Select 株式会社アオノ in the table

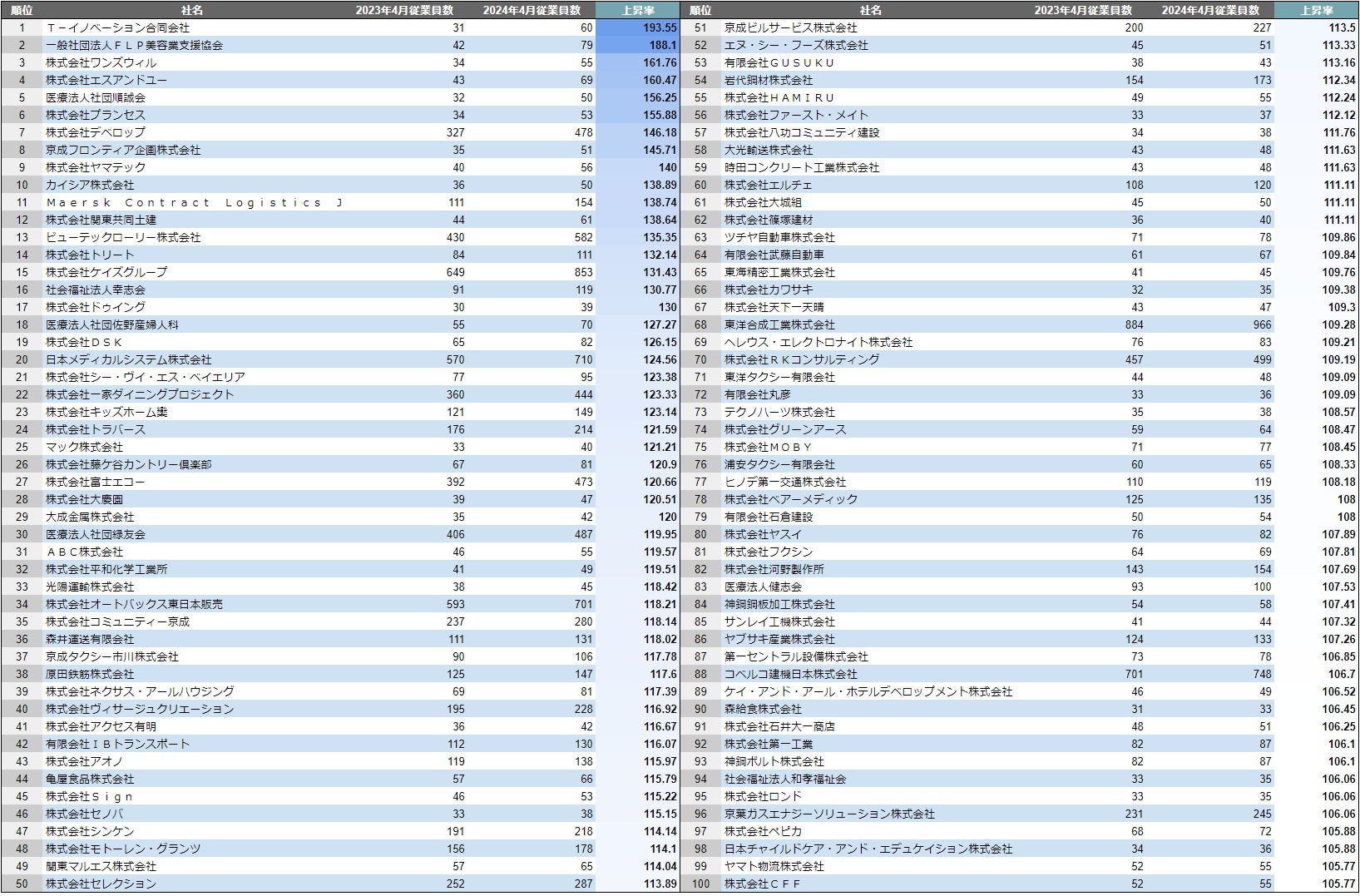pos(84,761)
